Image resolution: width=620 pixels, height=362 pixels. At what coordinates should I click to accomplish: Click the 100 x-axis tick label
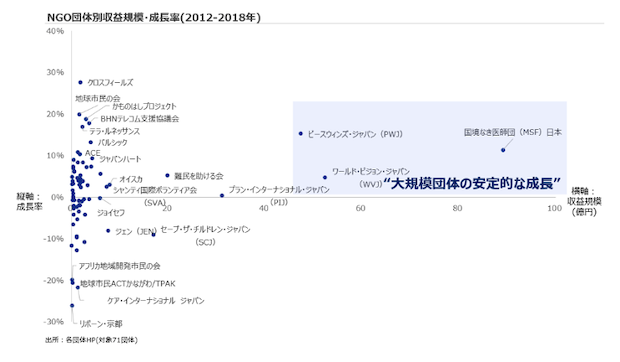(x=554, y=208)
